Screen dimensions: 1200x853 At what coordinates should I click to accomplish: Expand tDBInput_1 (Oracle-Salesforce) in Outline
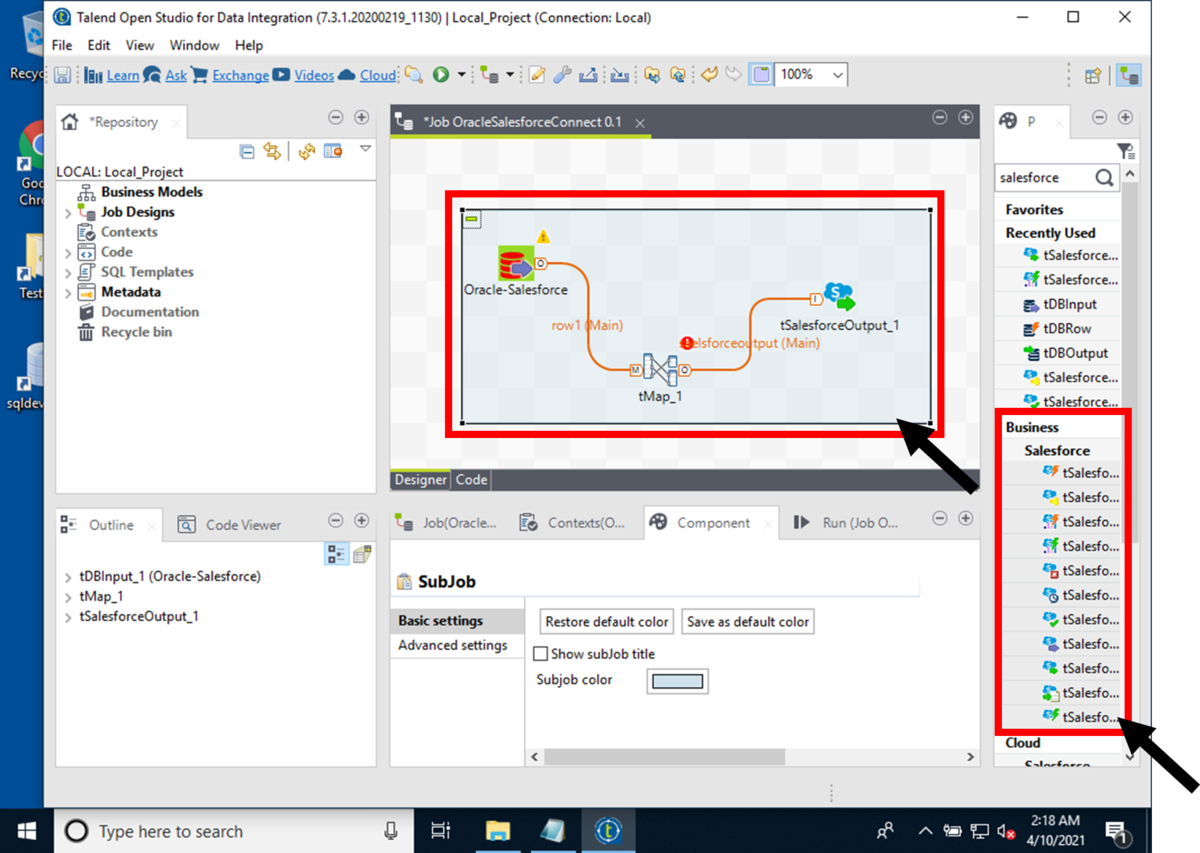(x=68, y=577)
